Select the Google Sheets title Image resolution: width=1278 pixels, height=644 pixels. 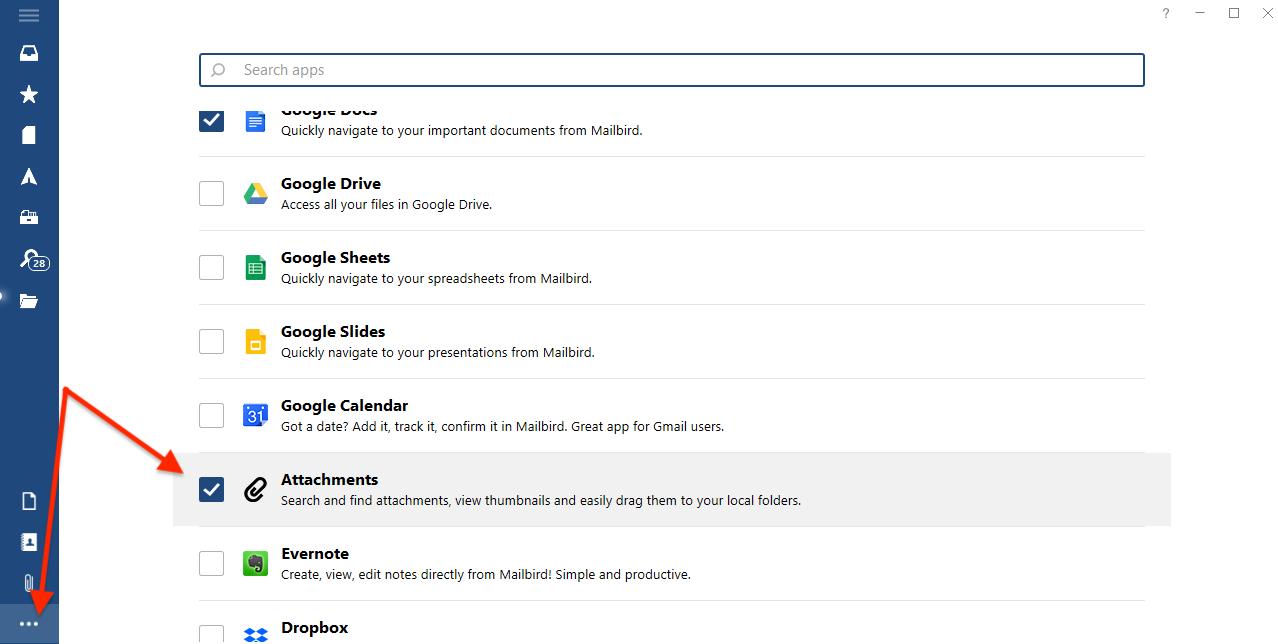tap(335, 258)
